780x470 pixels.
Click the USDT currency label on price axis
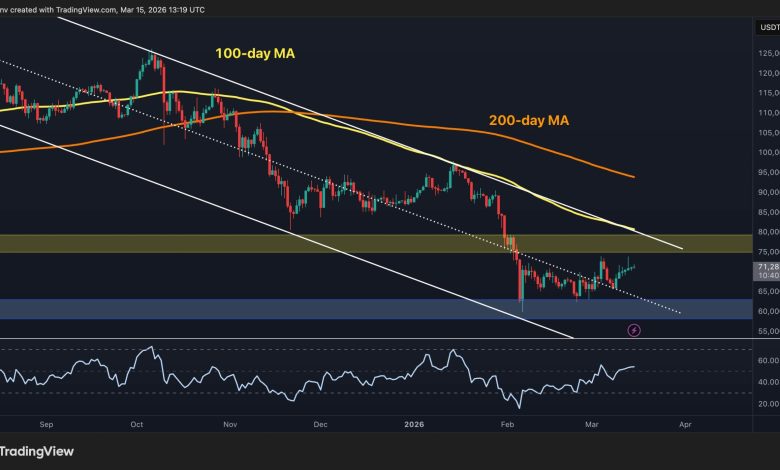pos(765,29)
